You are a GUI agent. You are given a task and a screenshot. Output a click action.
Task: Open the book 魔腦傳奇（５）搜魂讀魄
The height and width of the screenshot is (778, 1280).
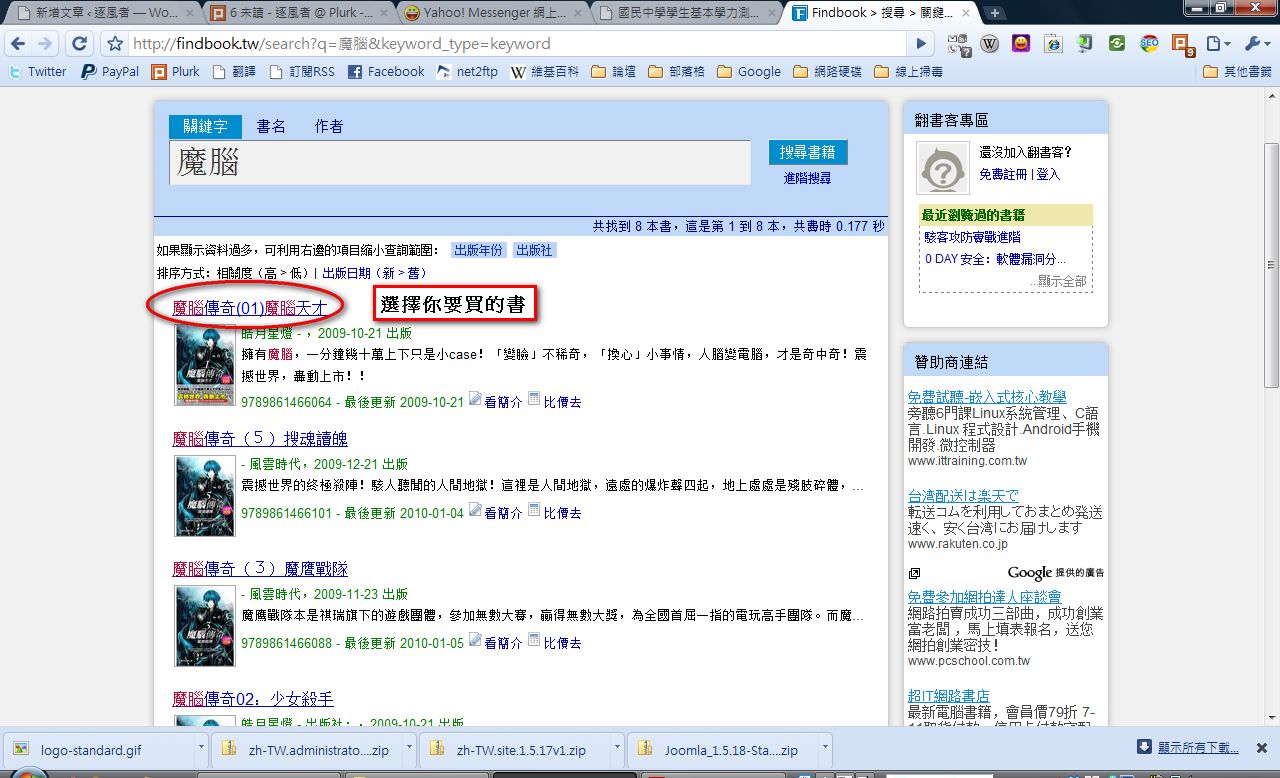[260, 439]
